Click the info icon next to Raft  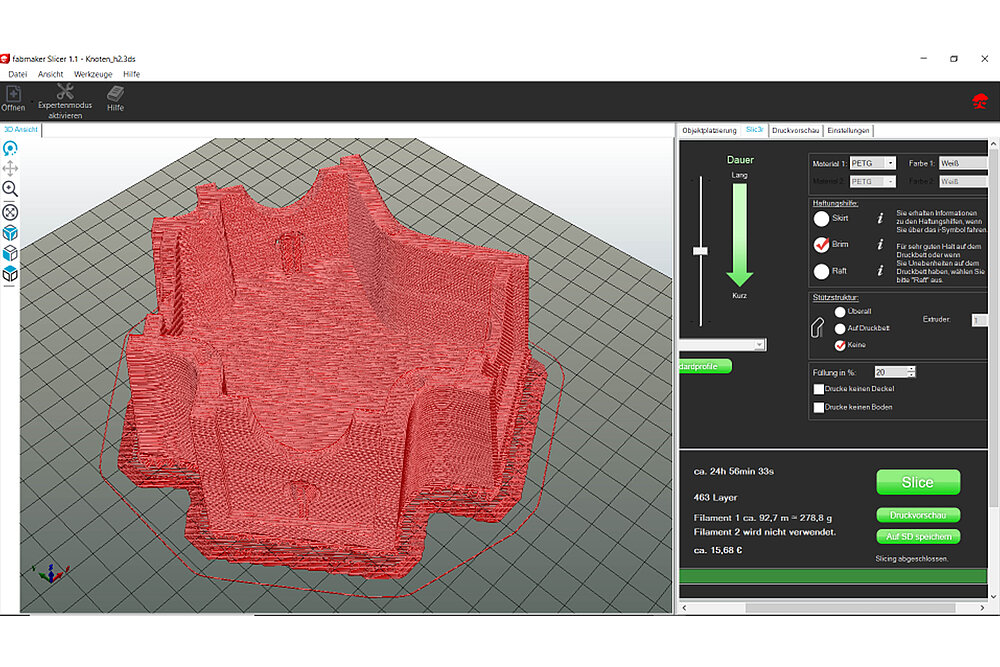click(x=879, y=271)
